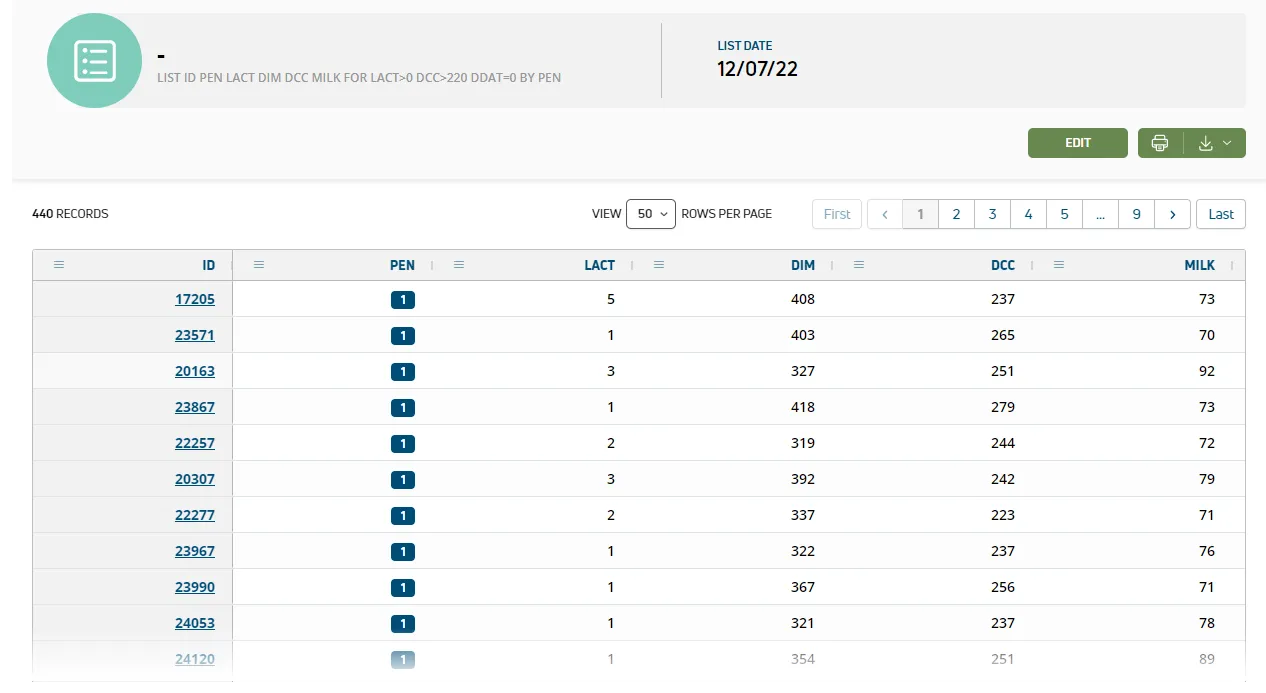1266x693 pixels.
Task: Open cow ID 23867 link
Action: coord(195,407)
